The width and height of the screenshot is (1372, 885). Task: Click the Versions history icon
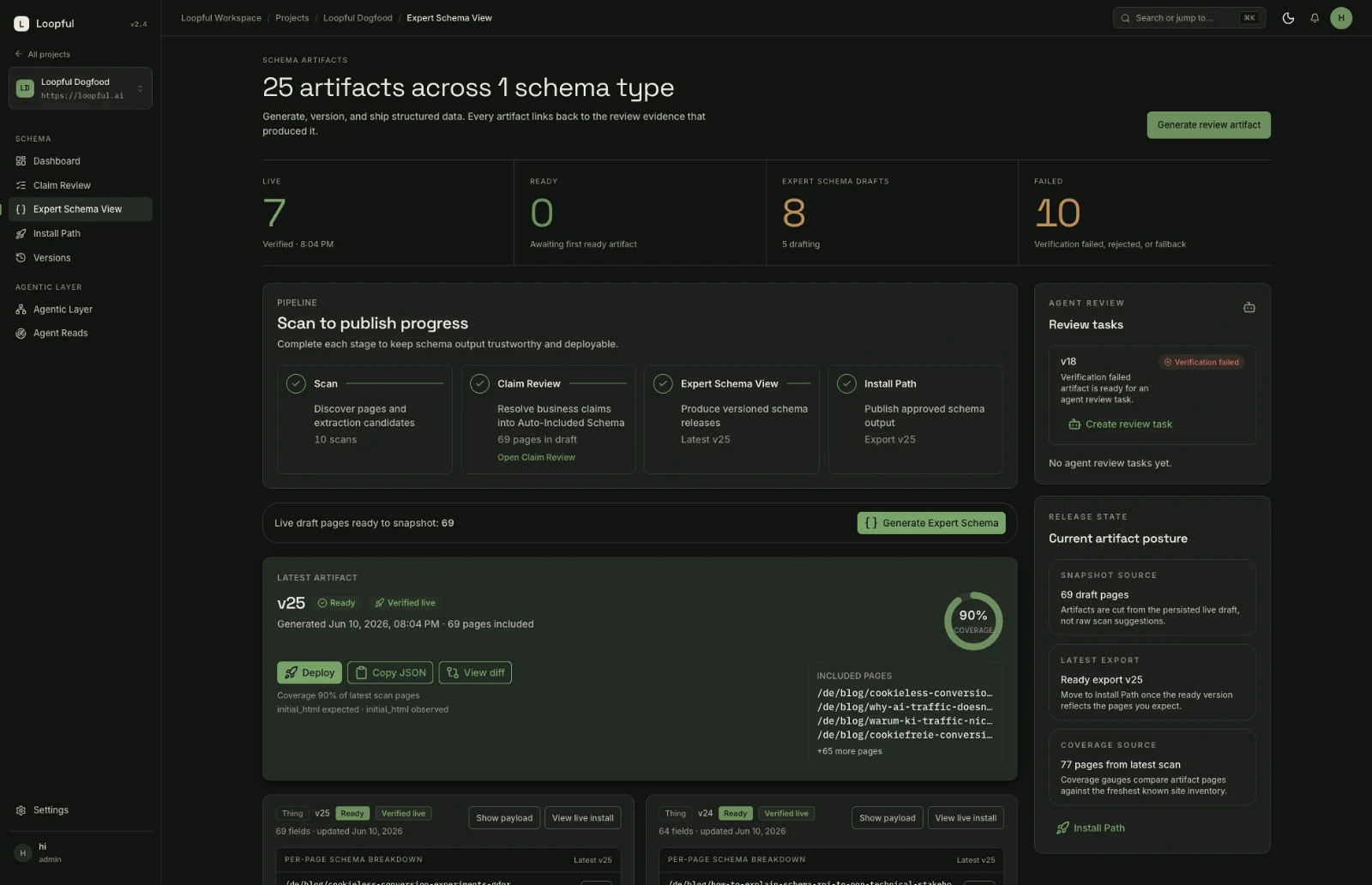coord(21,258)
